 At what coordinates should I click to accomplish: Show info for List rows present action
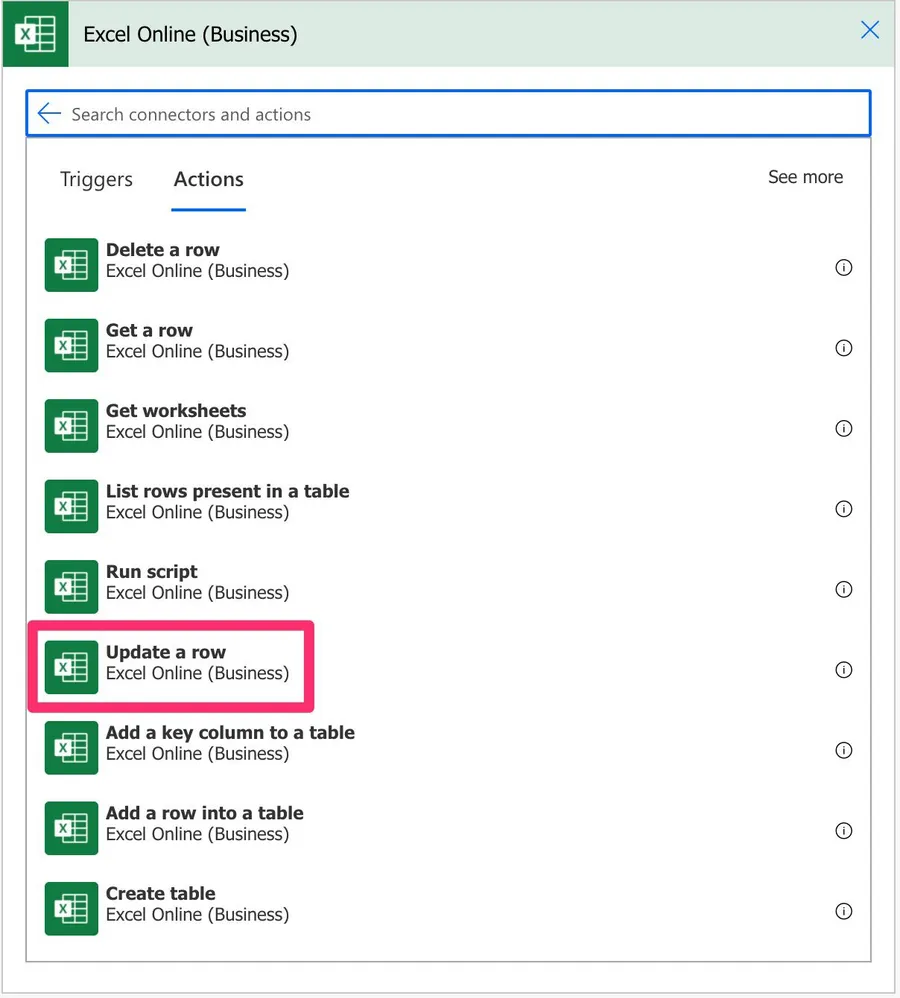tap(843, 509)
